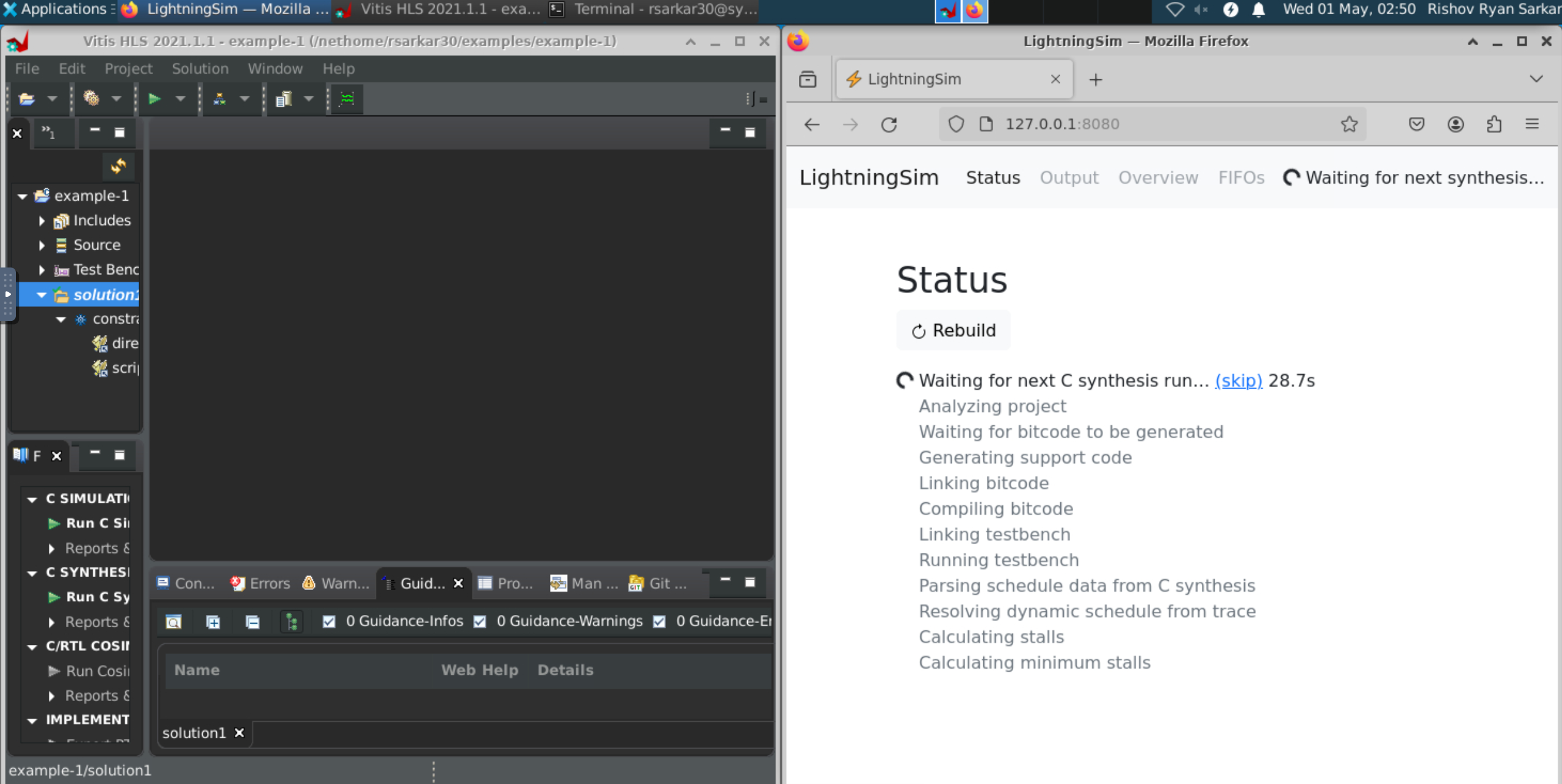Open dropdown next to Run C Synthesis arrow

[180, 98]
